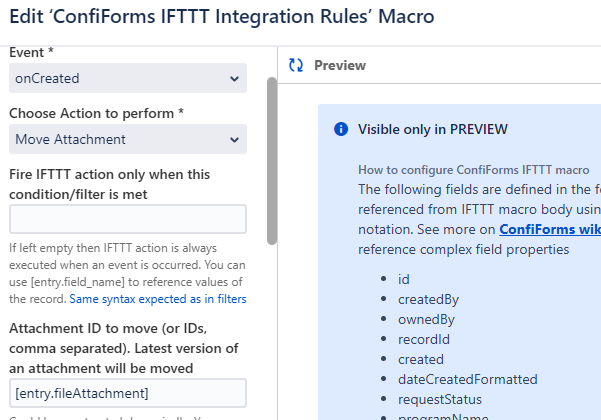Select the Preview heading label
This screenshot has width=601, height=420.
[340, 65]
